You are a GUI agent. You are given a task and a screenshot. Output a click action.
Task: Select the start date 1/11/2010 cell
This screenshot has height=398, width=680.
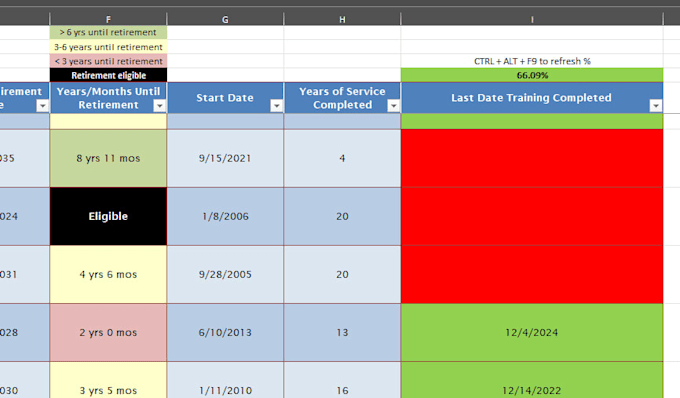click(225, 380)
